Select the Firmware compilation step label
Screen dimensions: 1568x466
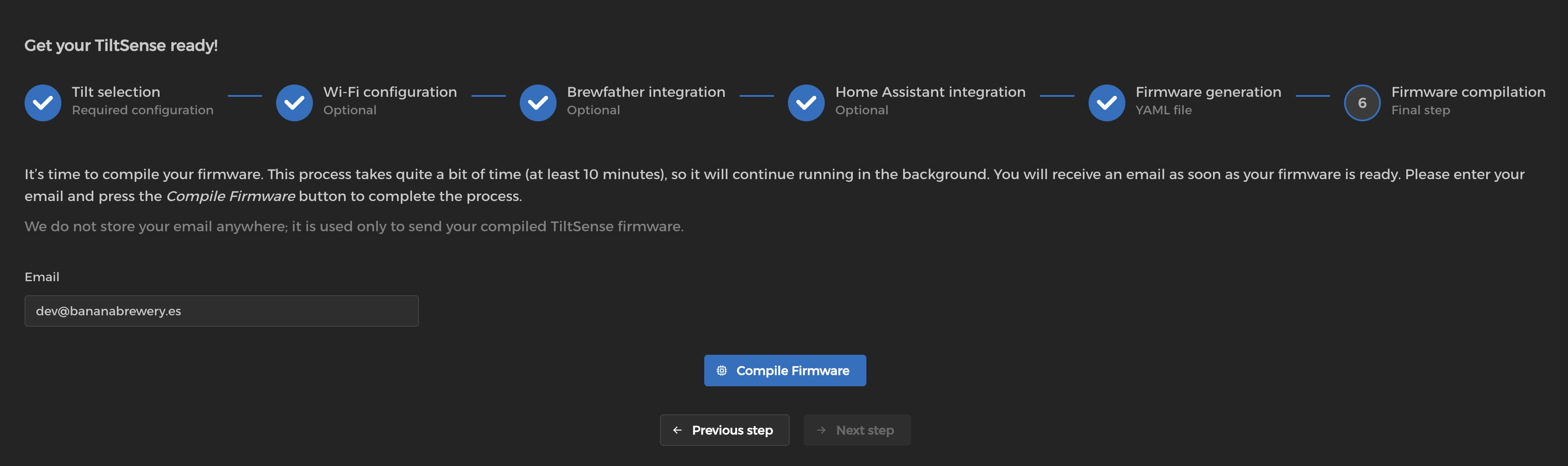(1468, 92)
